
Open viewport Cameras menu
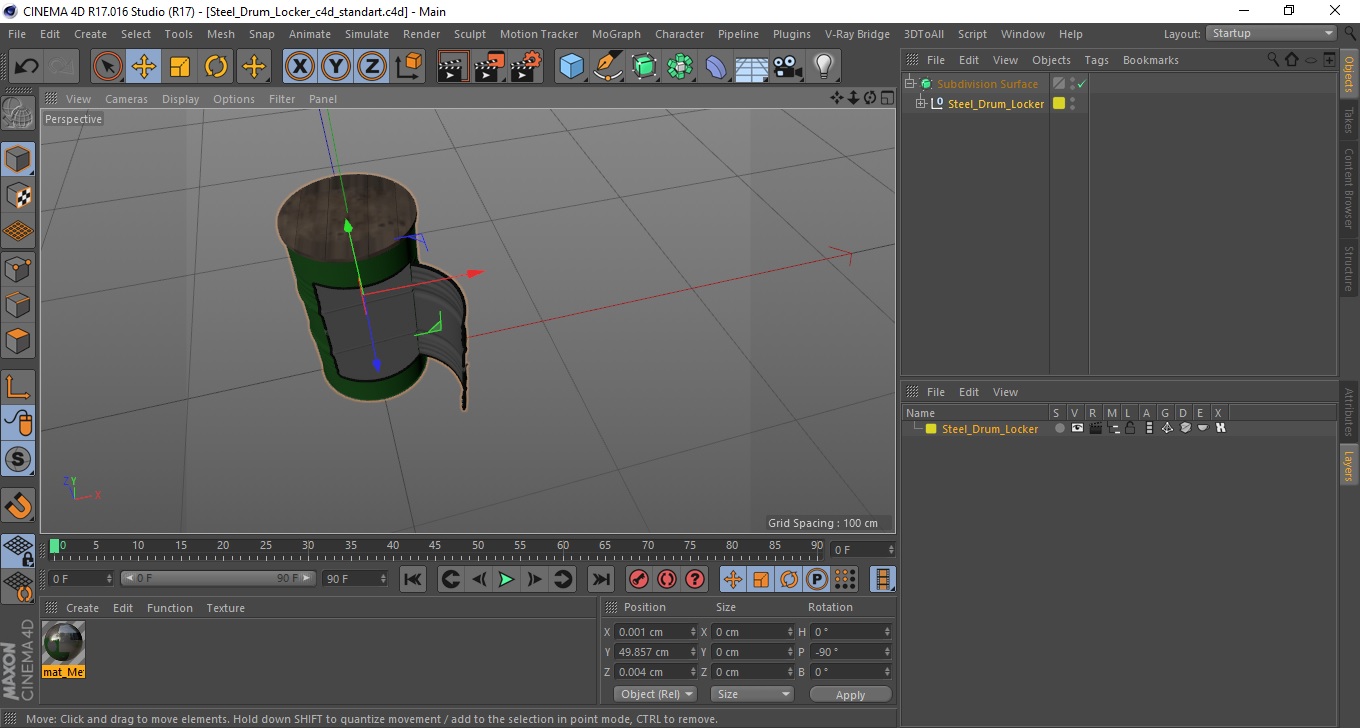coord(126,99)
